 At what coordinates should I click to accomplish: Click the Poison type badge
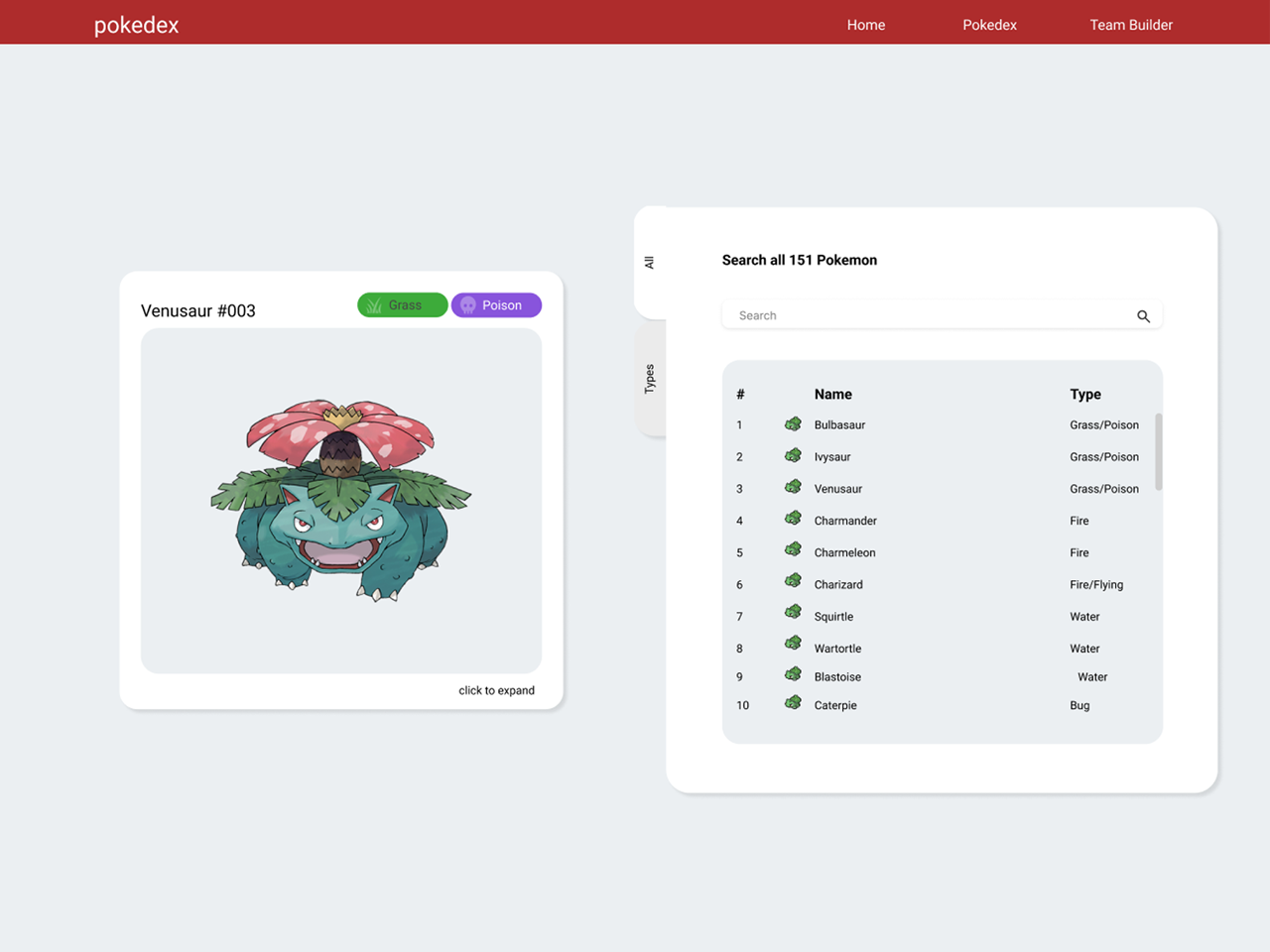pyautogui.click(x=496, y=305)
